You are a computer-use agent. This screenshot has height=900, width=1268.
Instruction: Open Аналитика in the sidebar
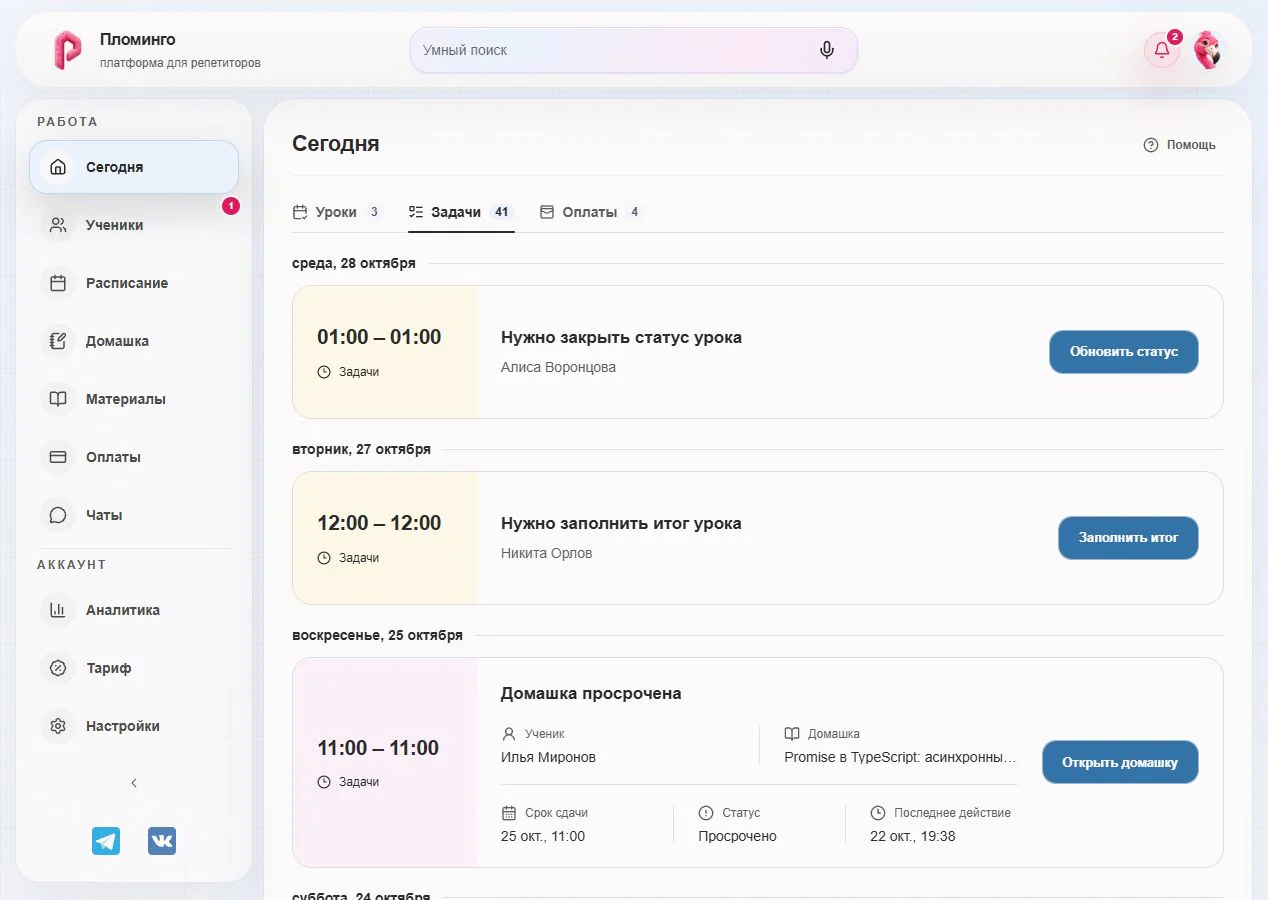(134, 610)
